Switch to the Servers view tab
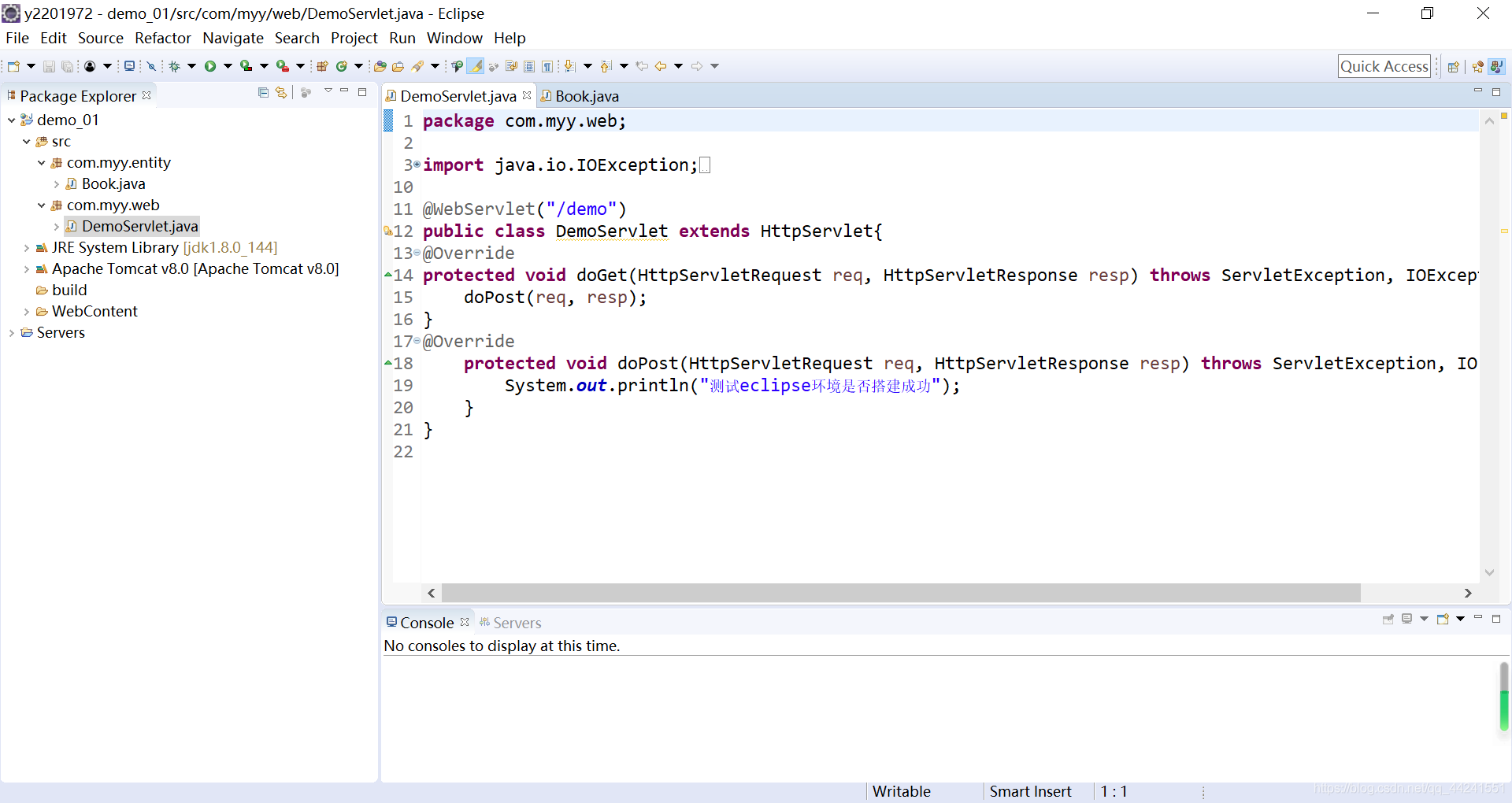The image size is (1512, 803). pyautogui.click(x=510, y=623)
